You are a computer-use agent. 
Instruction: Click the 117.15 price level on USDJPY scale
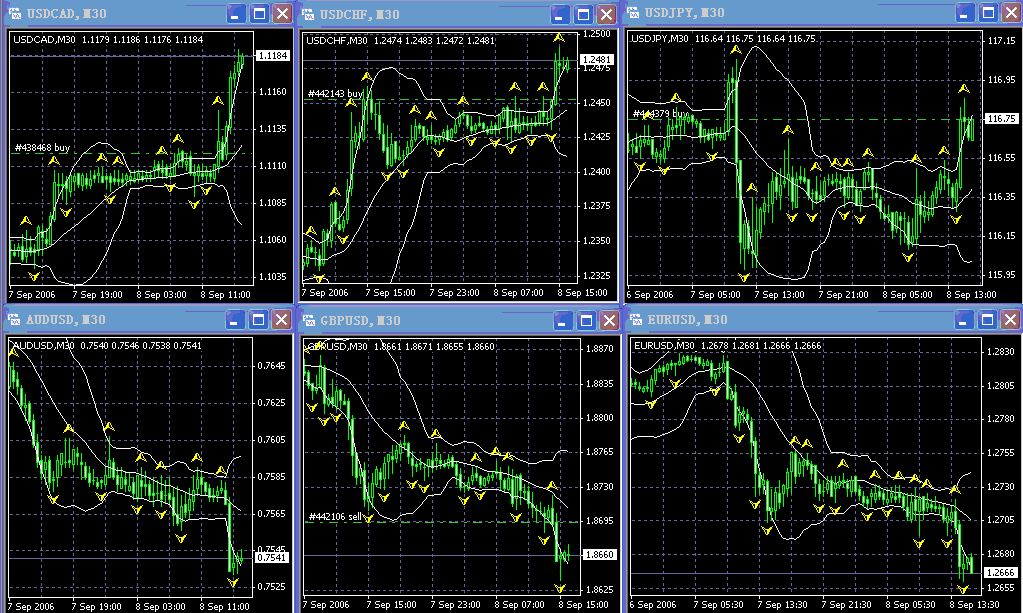click(x=1001, y=40)
